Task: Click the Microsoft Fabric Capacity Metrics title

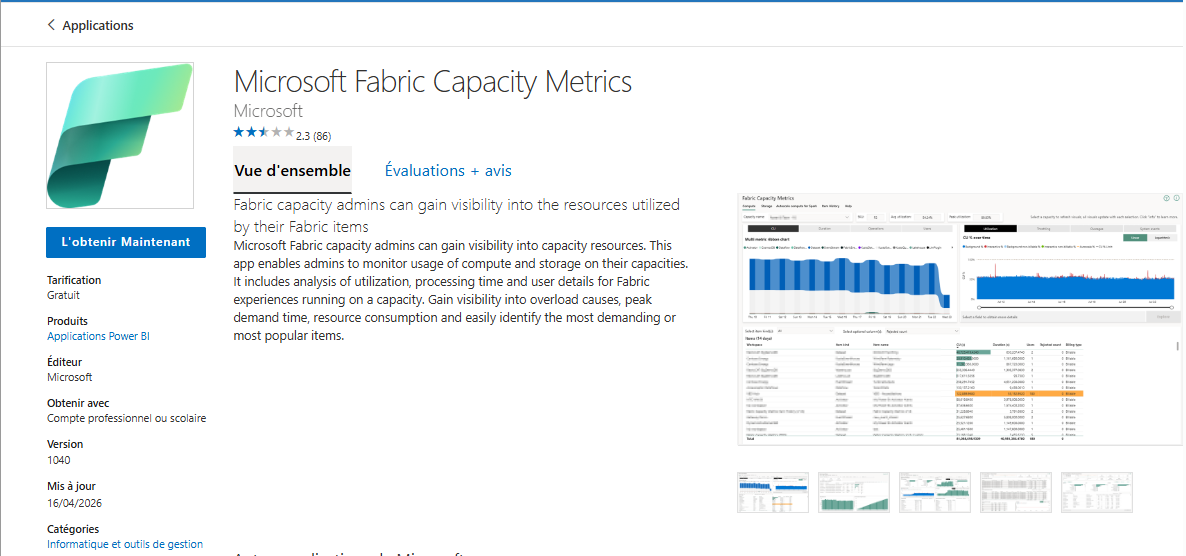Action: tap(433, 81)
